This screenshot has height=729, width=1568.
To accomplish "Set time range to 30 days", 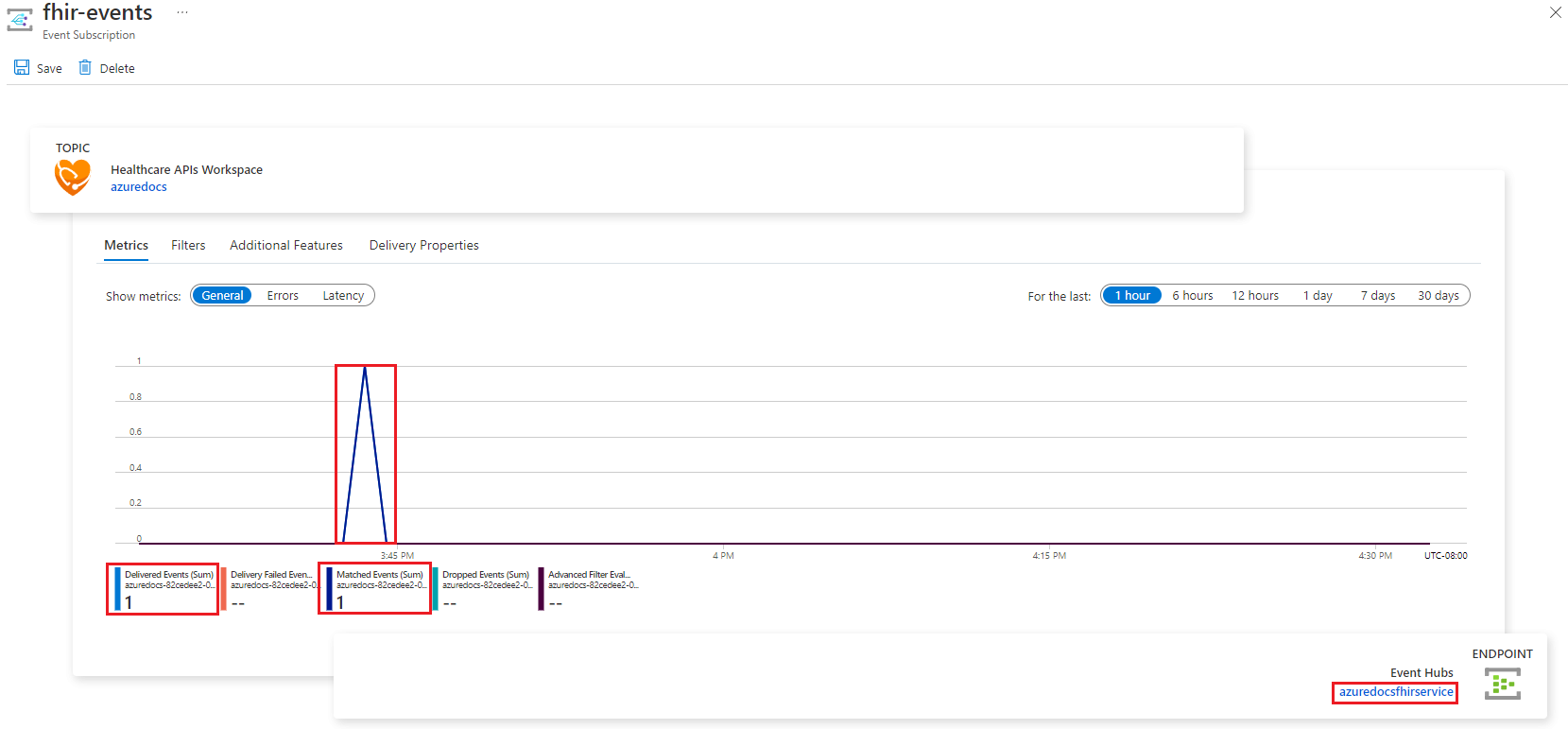I will pyautogui.click(x=1438, y=296).
